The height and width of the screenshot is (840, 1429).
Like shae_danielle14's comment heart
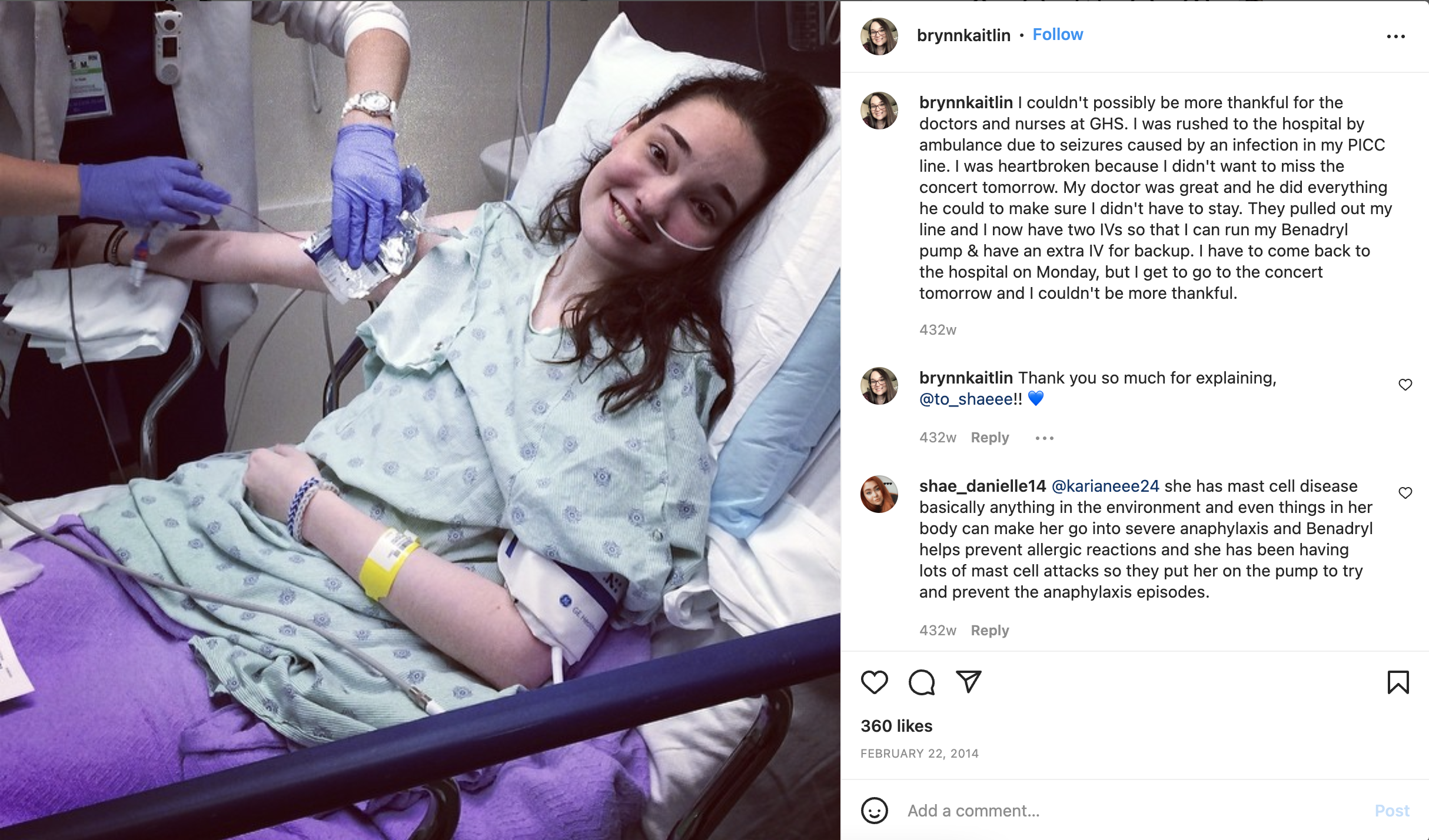coord(1405,493)
